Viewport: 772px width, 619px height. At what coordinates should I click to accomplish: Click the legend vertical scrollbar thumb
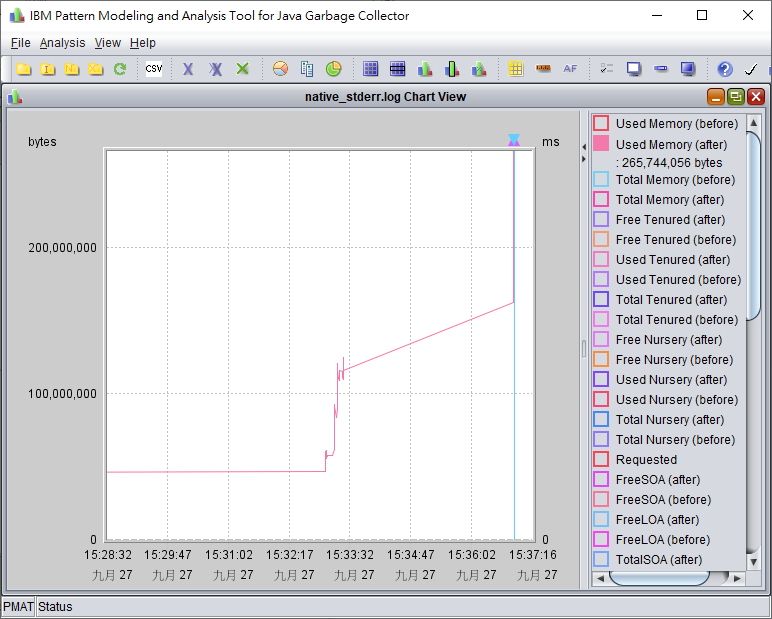click(x=753, y=226)
